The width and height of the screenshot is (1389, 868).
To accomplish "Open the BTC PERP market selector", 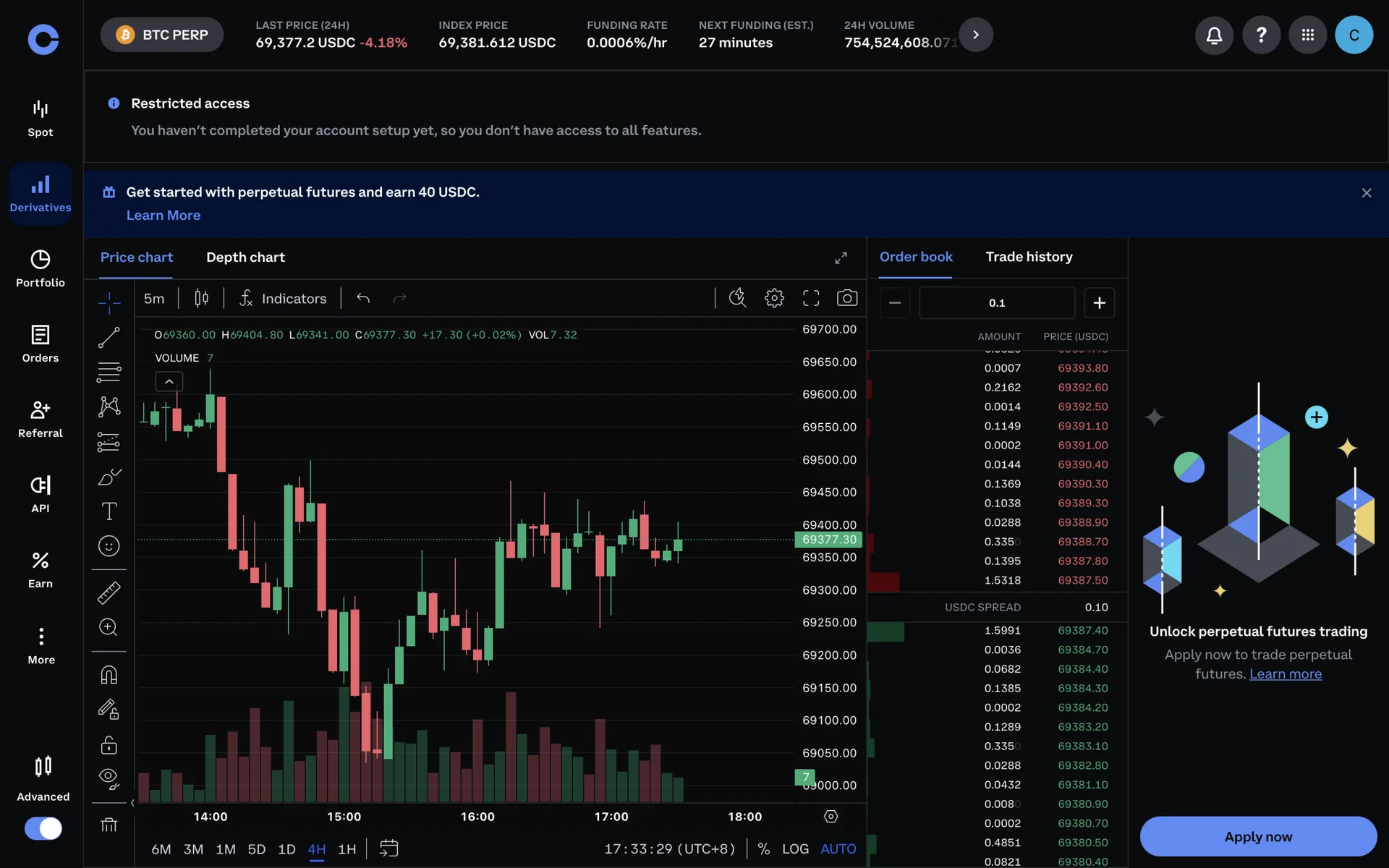I will pyautogui.click(x=162, y=35).
